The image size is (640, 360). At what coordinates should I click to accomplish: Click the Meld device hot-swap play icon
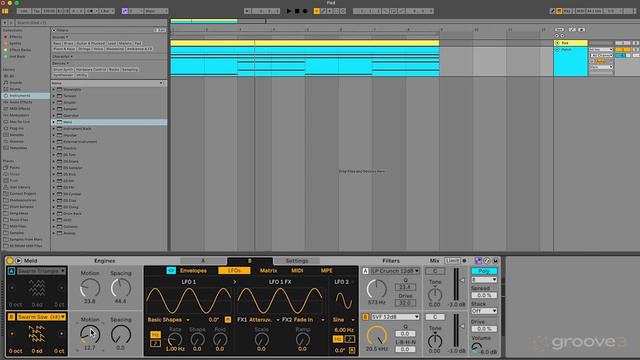tap(18, 260)
